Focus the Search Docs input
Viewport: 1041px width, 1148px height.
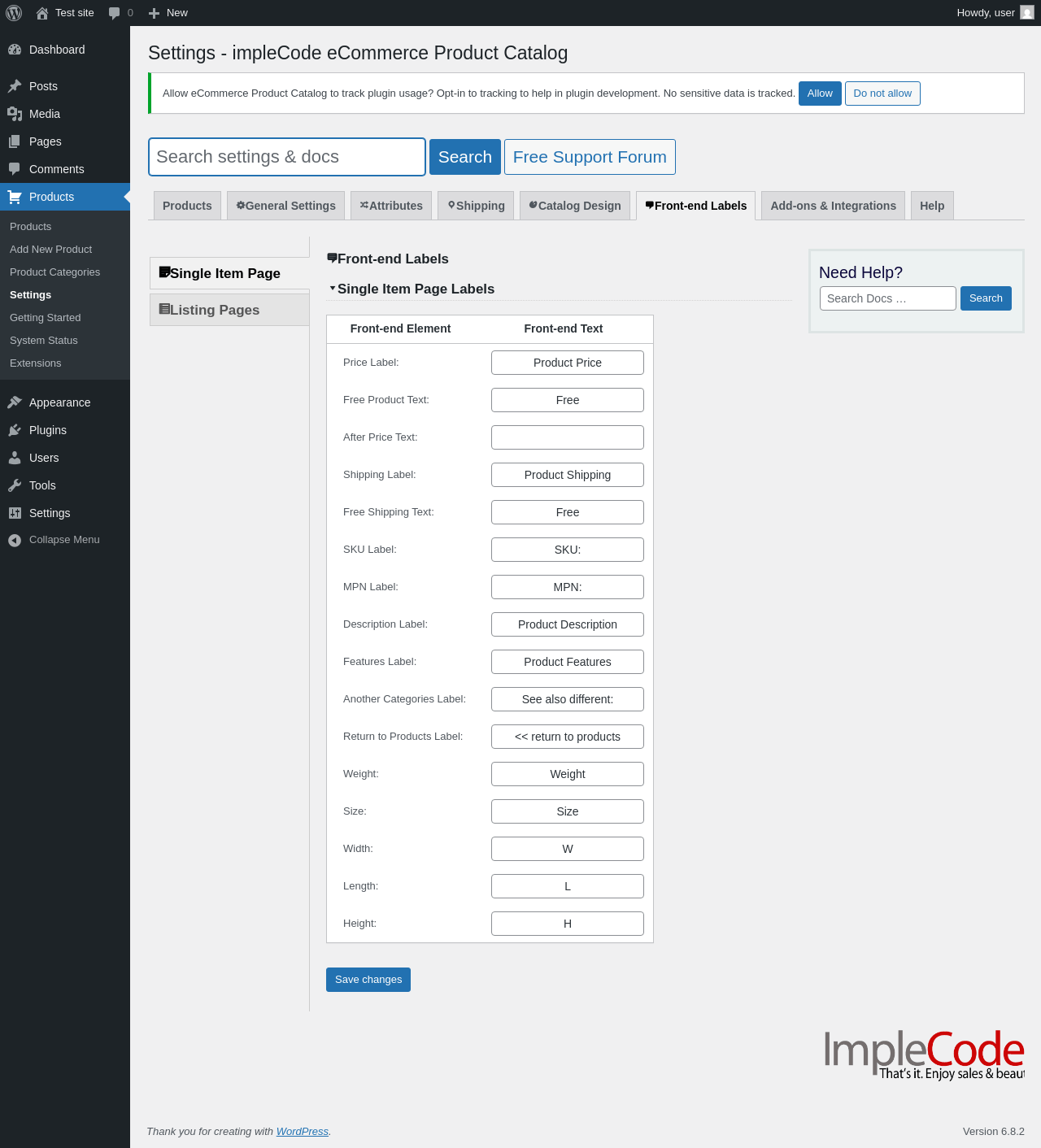888,298
